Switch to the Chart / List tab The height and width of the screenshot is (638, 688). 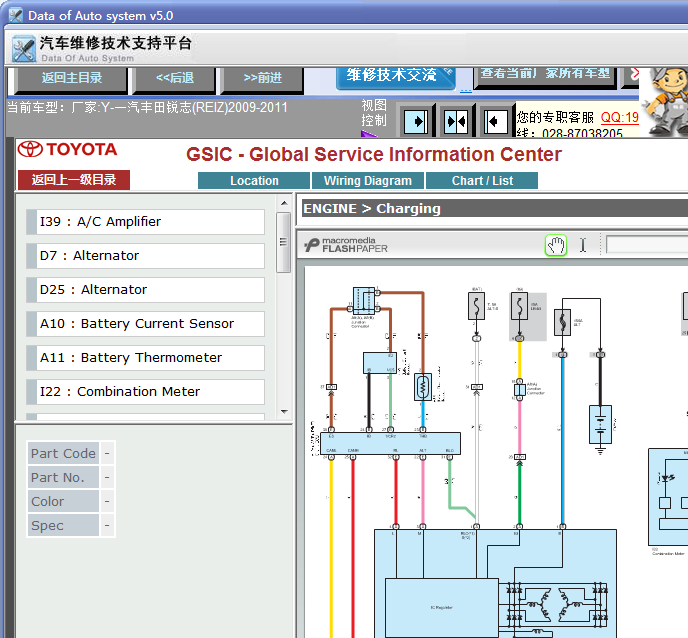(x=482, y=181)
